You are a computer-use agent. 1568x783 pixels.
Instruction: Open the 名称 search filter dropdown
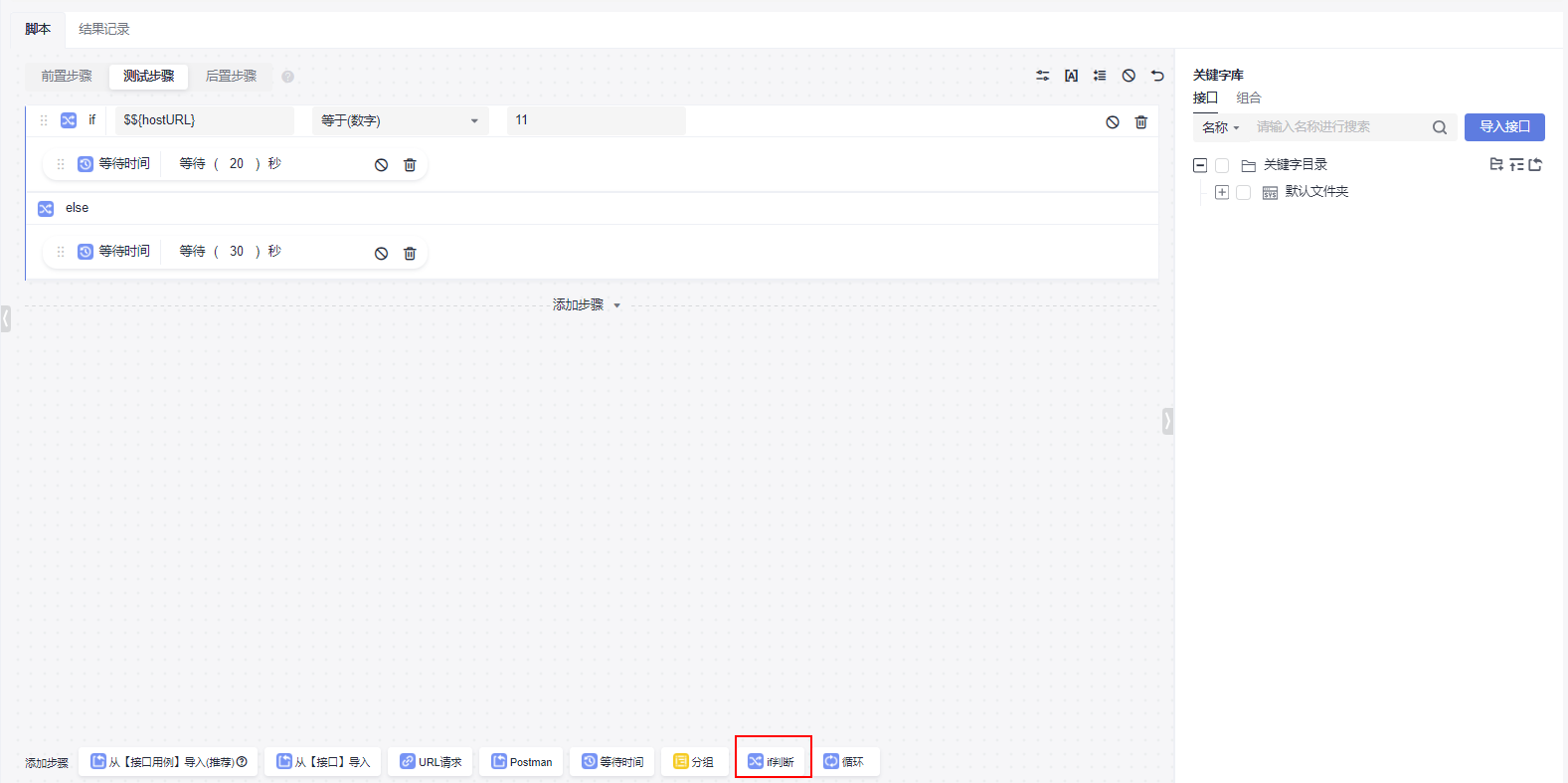coord(1221,127)
